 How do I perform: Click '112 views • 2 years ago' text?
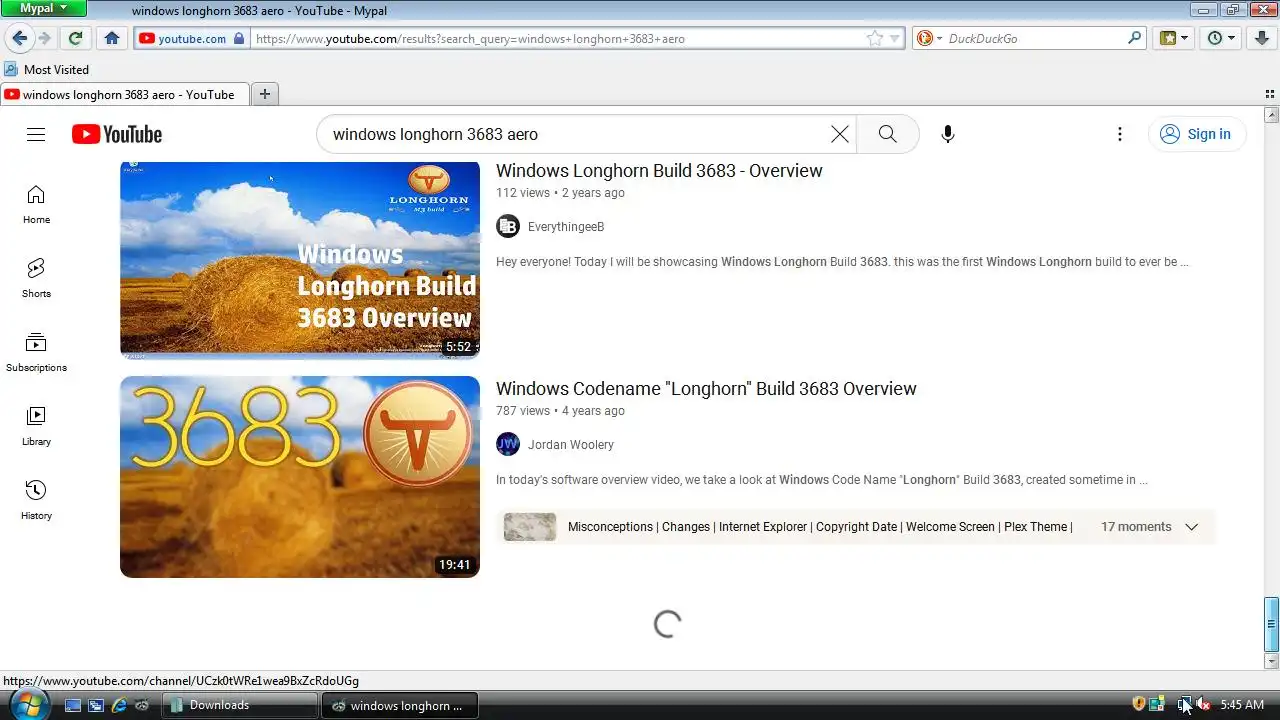coord(560,193)
